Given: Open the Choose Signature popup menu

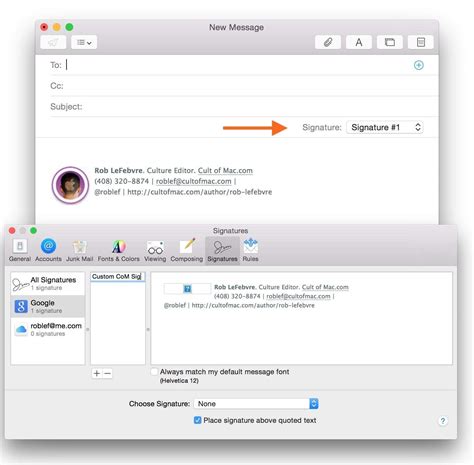Looking at the screenshot, I should [x=256, y=404].
